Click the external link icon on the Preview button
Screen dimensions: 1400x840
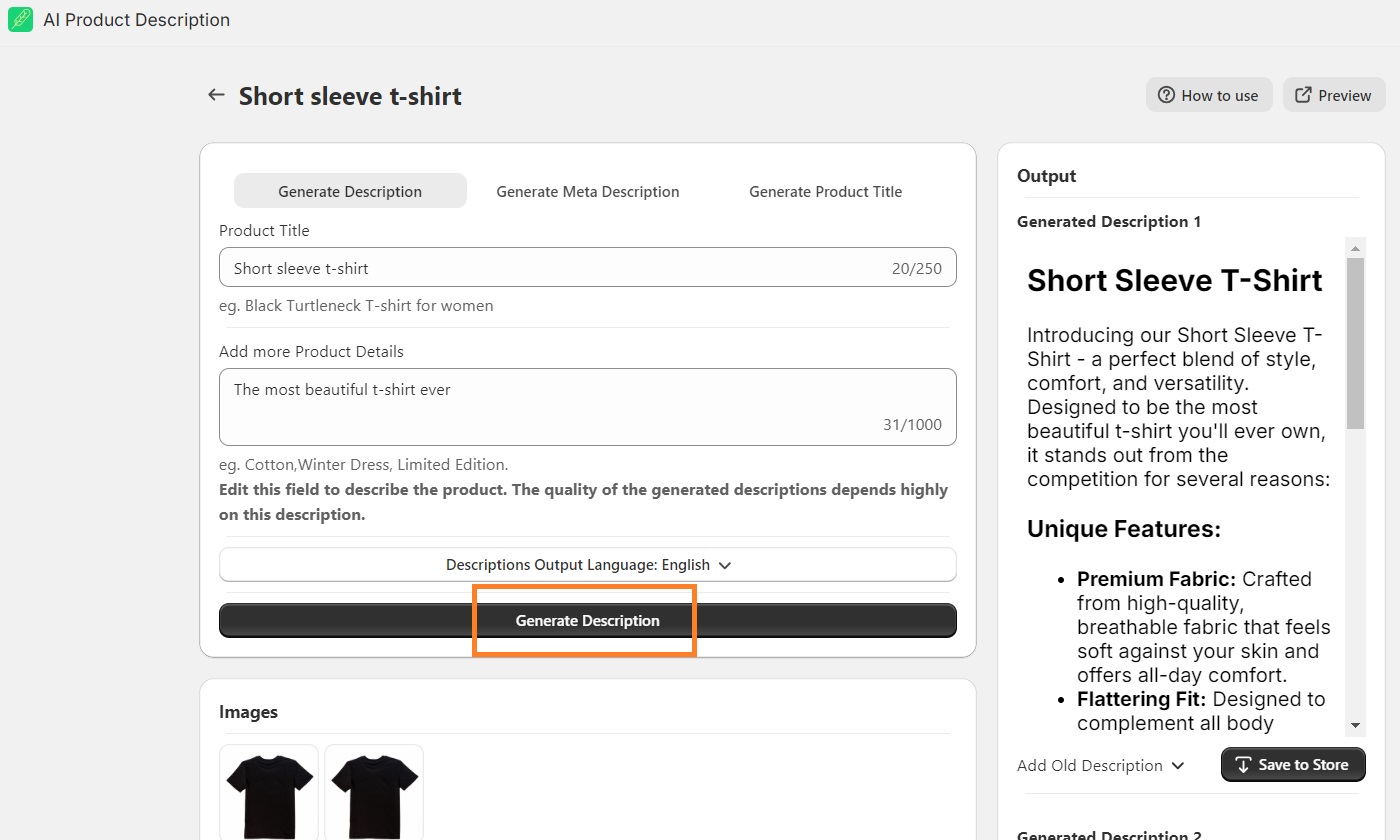1303,94
